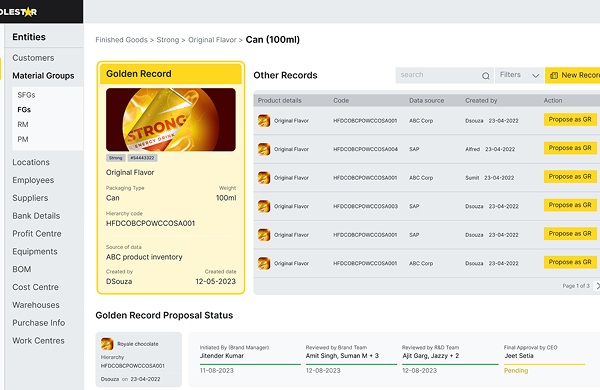Click ABC product inventory source text
This screenshot has height=390, width=600.
click(144, 257)
